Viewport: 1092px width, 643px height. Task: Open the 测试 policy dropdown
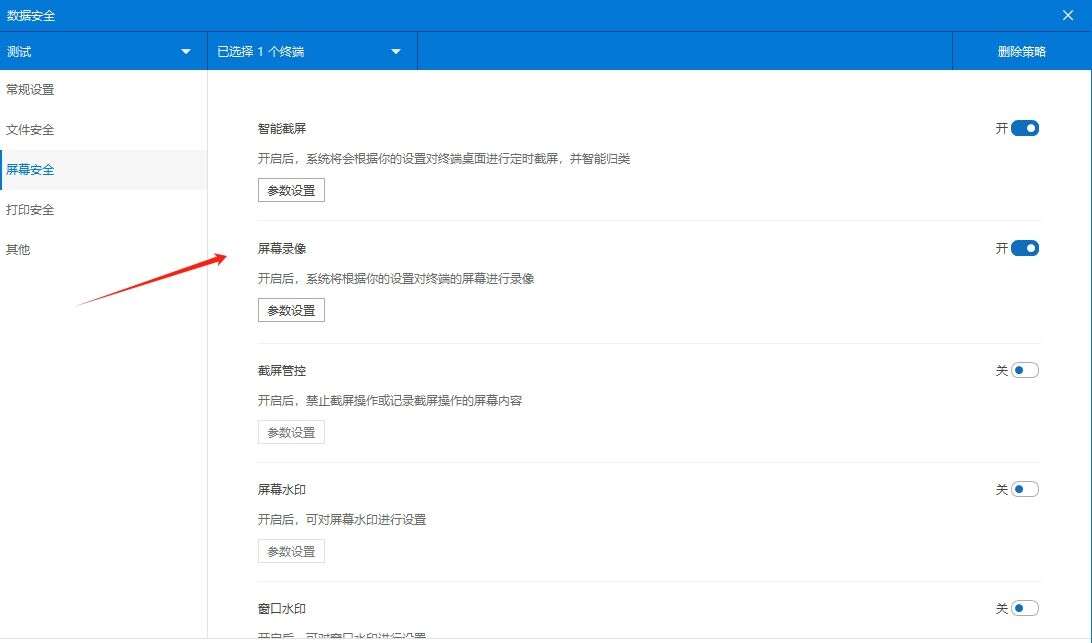[x=100, y=51]
